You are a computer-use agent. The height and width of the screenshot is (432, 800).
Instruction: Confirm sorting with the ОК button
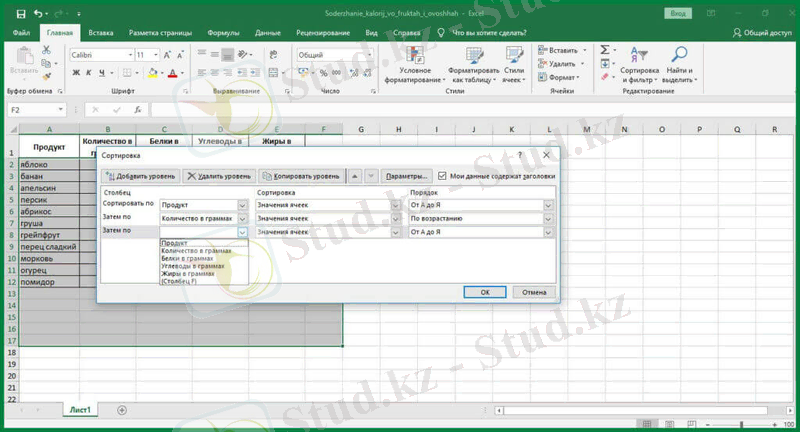pyautogui.click(x=485, y=292)
